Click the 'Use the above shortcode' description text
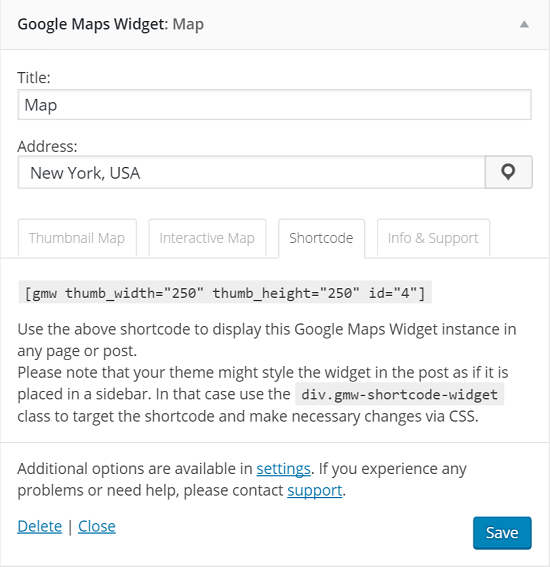Screen dimensions: 550x567 pos(267,340)
